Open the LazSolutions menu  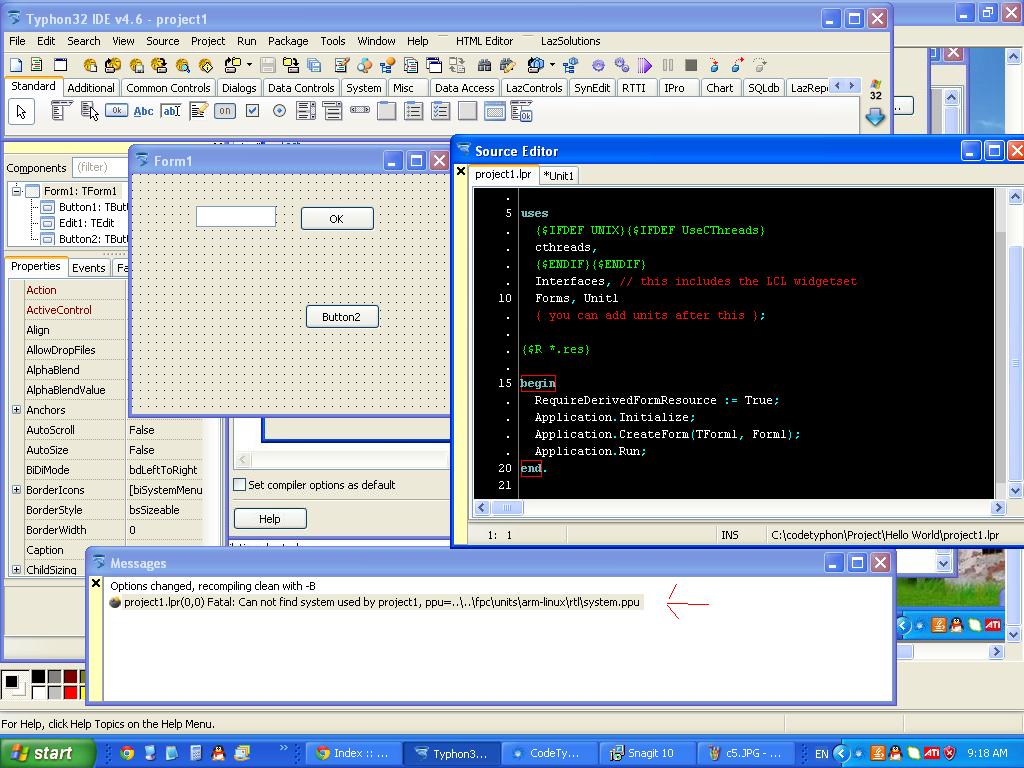coord(570,40)
